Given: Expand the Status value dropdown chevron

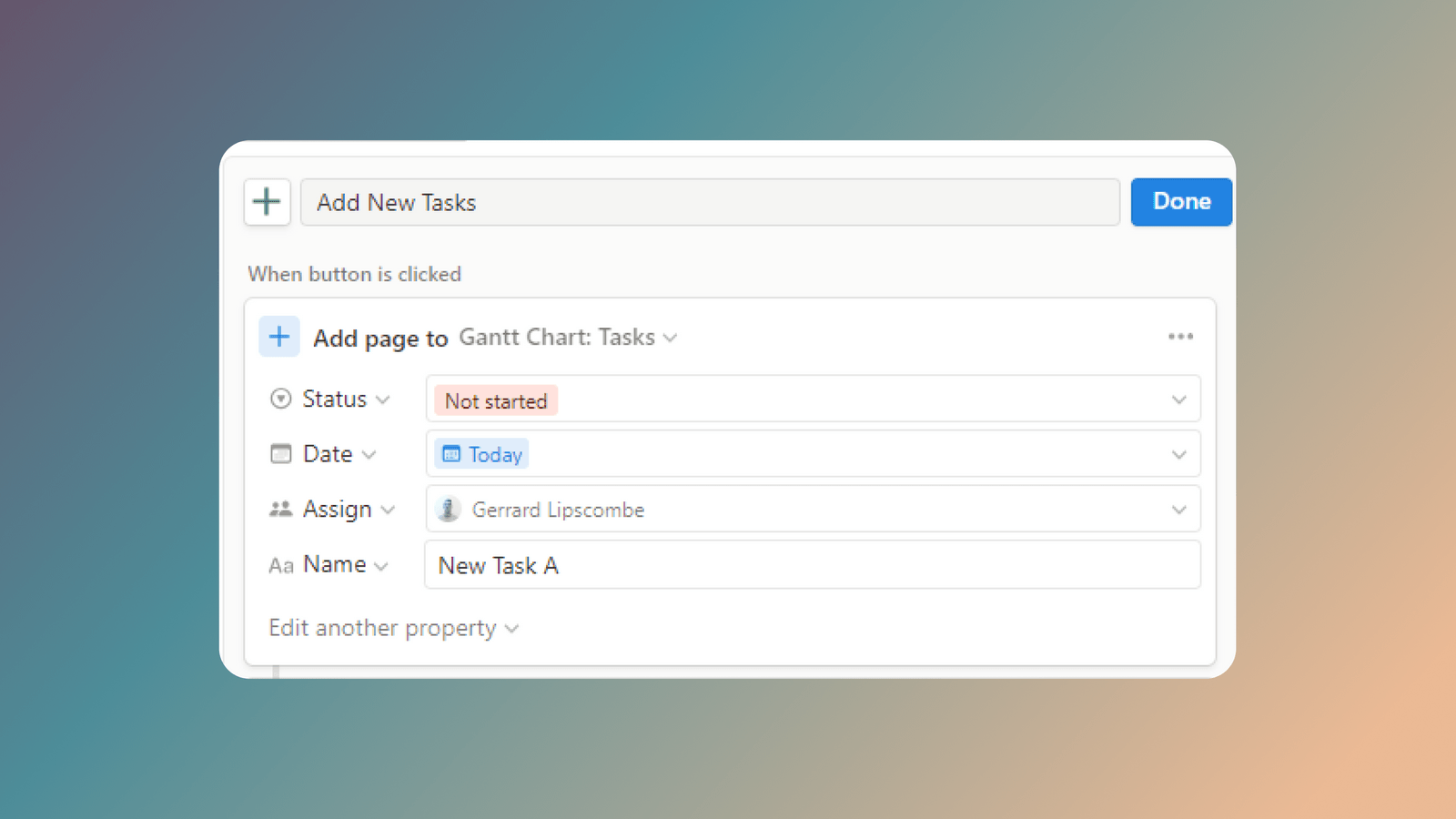Looking at the screenshot, I should click(1179, 399).
